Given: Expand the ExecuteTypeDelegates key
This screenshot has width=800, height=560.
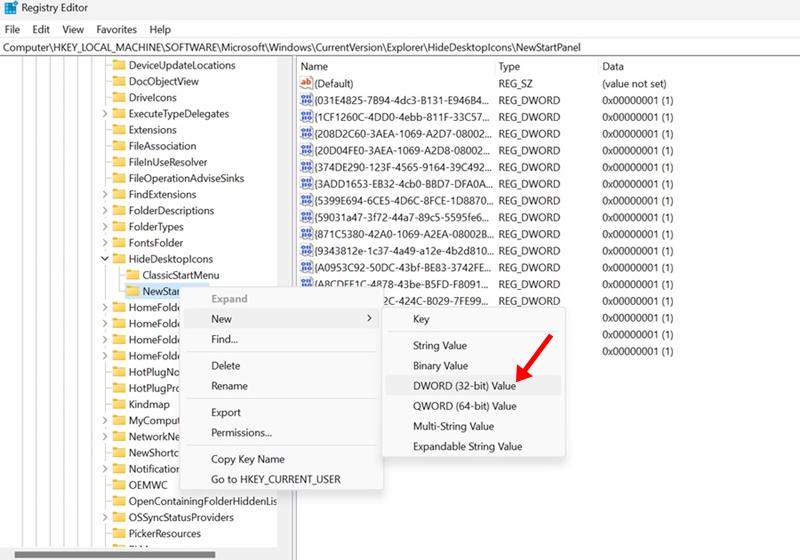Looking at the screenshot, I should tap(105, 113).
